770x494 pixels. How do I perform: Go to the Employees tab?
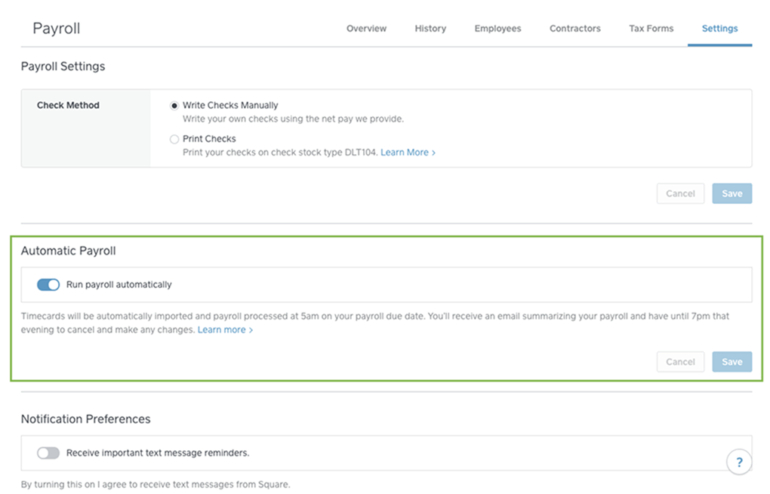click(497, 29)
